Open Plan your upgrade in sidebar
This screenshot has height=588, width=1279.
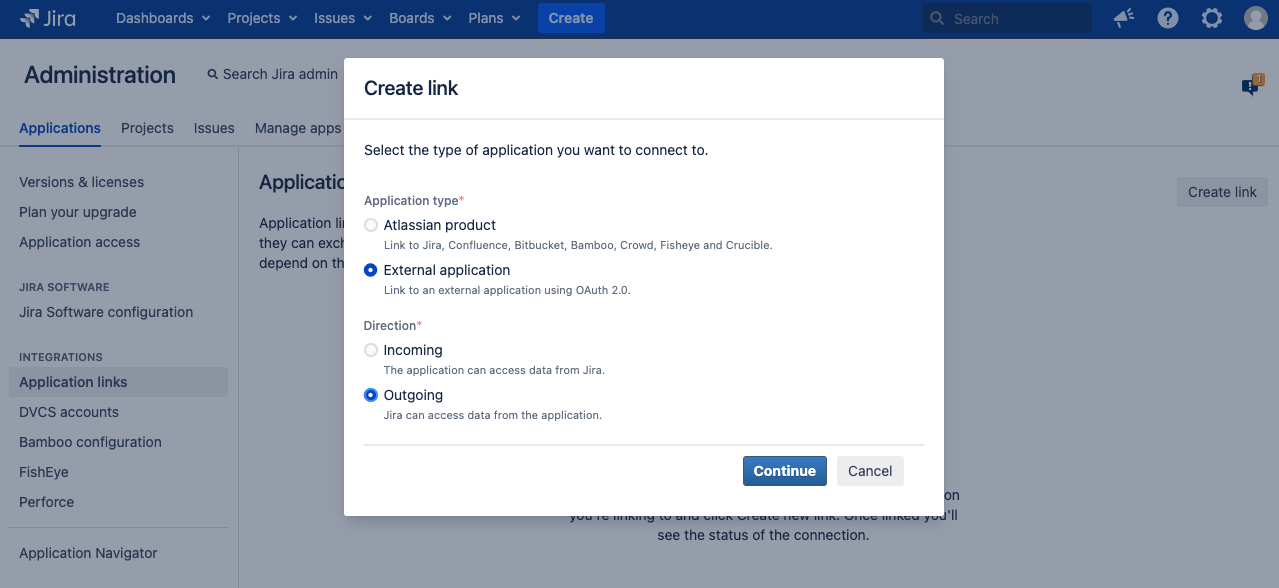pyautogui.click(x=78, y=212)
